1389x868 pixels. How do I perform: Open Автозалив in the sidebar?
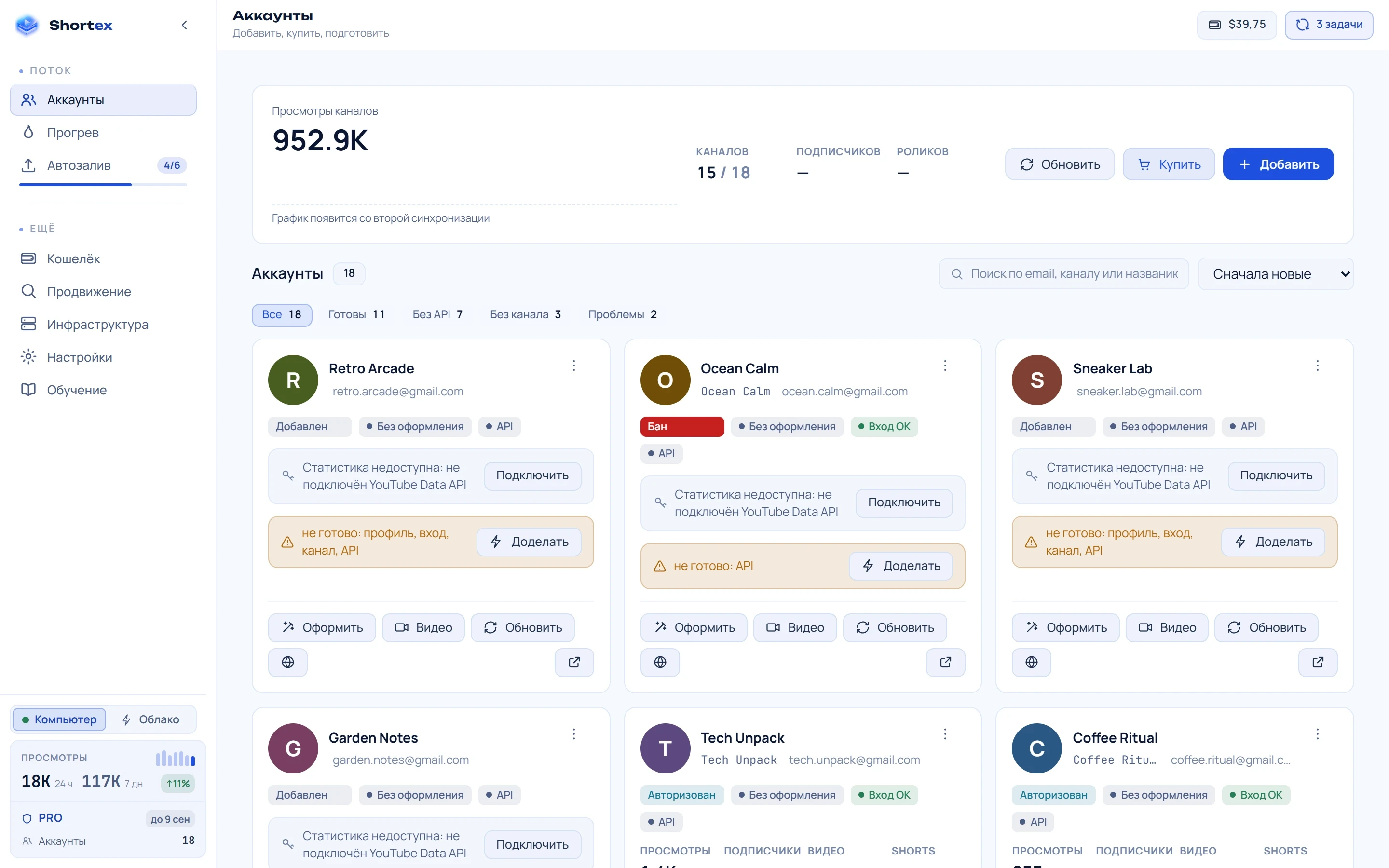pyautogui.click(x=103, y=165)
